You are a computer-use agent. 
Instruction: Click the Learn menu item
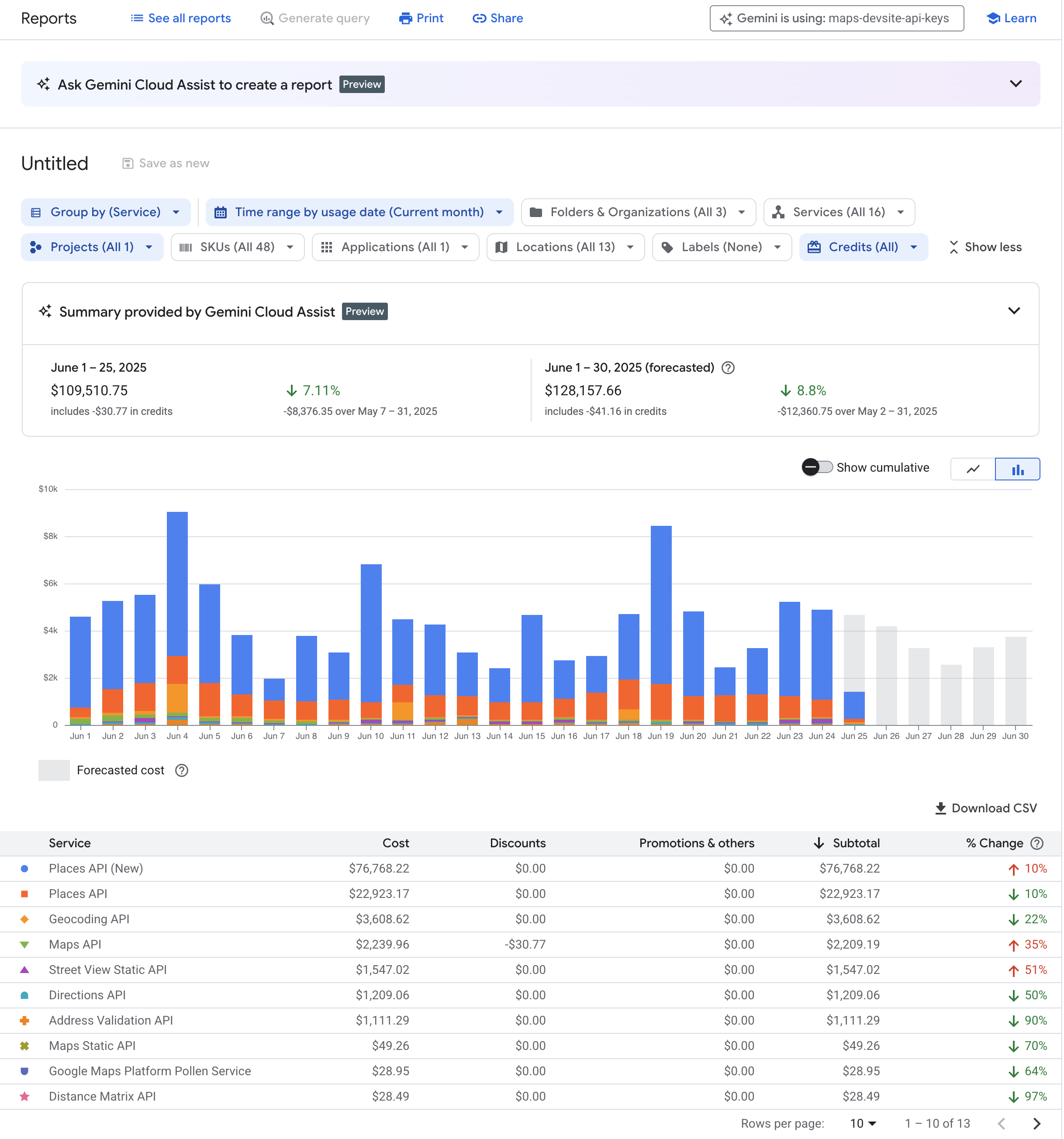tap(1011, 18)
